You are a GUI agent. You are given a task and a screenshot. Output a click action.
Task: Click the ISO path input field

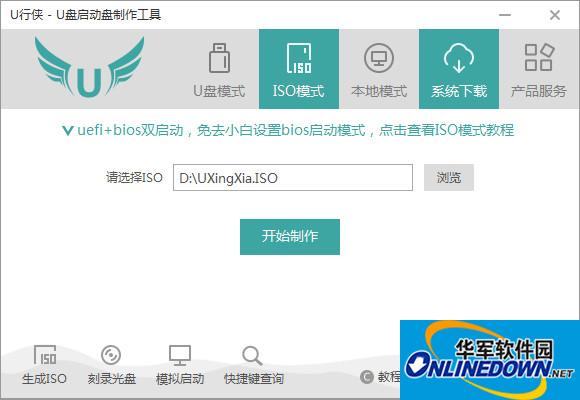pyautogui.click(x=293, y=178)
